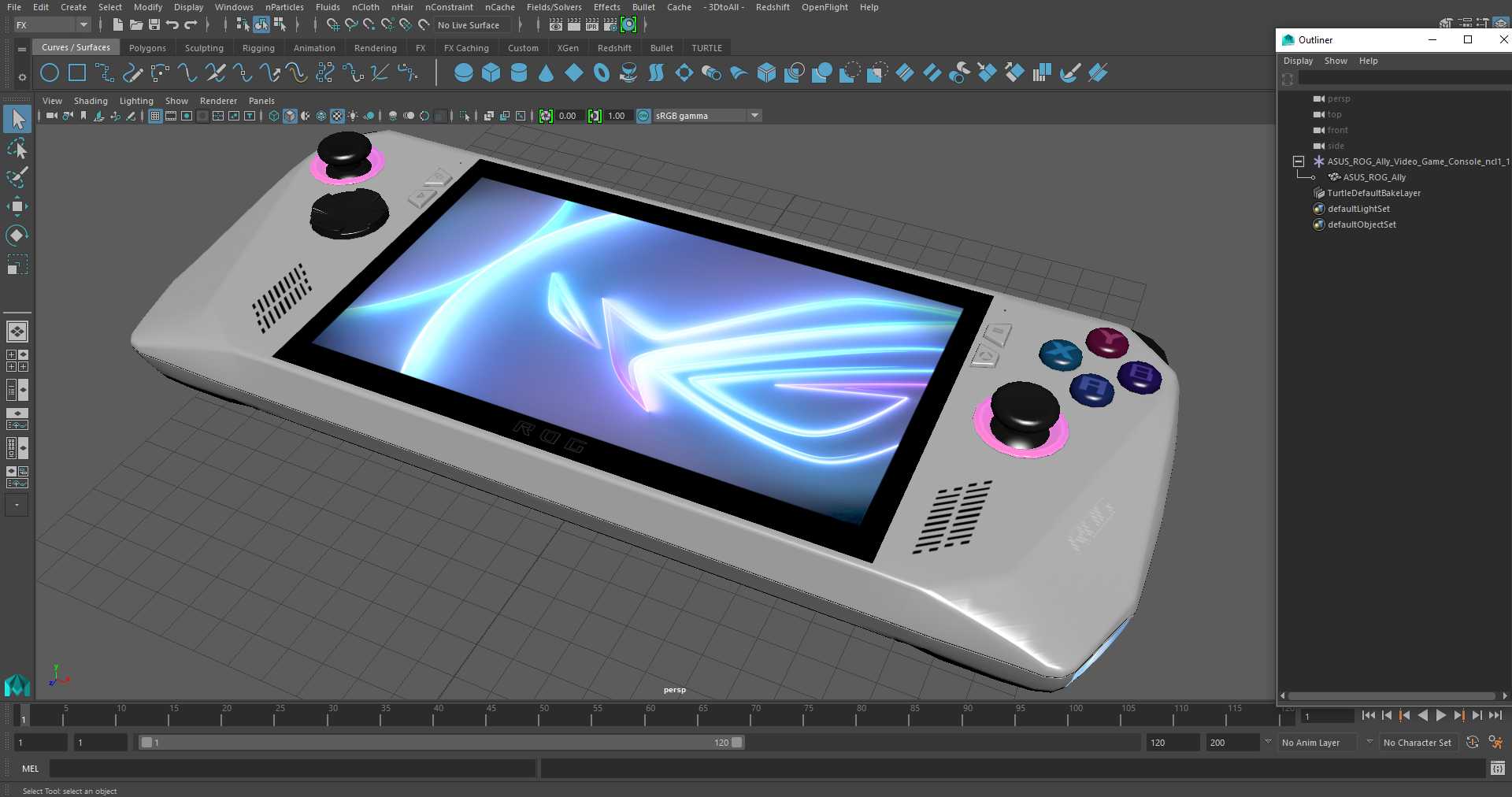Open a scene with folder icon
Screen dimensions: 1512x797
(x=136, y=25)
